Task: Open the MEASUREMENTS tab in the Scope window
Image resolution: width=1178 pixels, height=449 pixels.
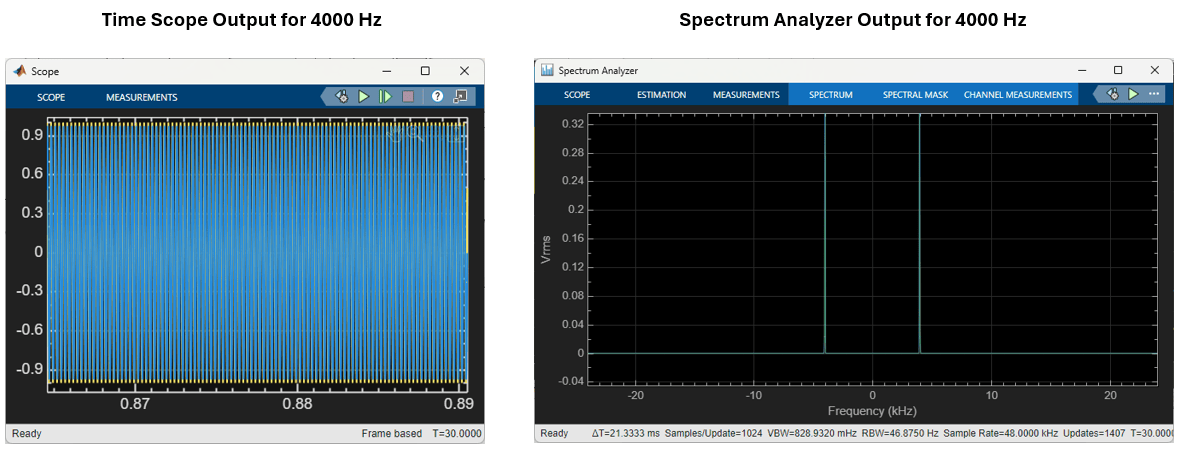Action: coord(141,98)
